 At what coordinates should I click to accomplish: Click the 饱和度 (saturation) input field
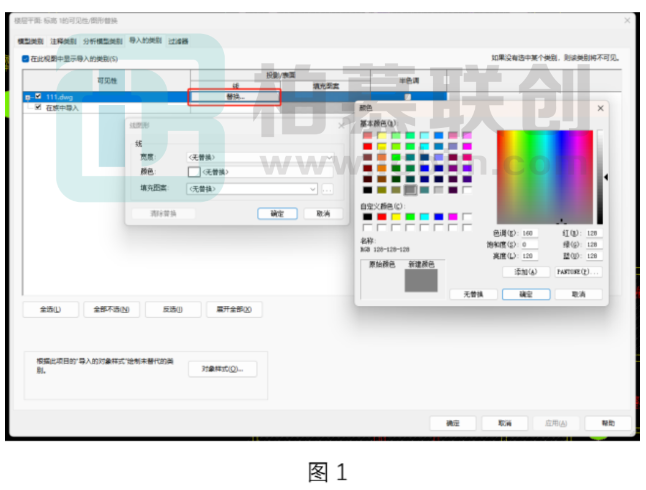tap(529, 244)
